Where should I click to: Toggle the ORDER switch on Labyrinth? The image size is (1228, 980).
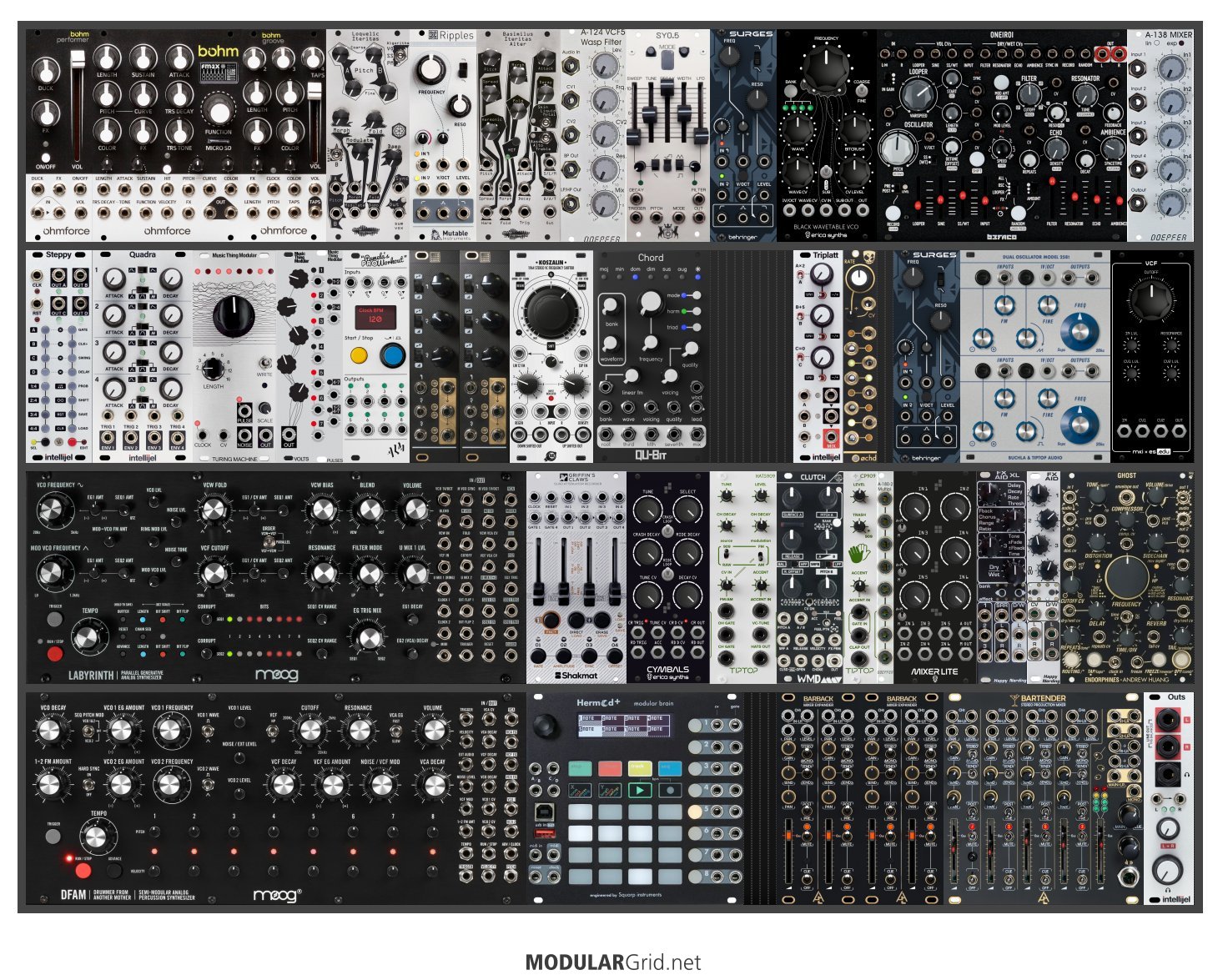coord(268,540)
